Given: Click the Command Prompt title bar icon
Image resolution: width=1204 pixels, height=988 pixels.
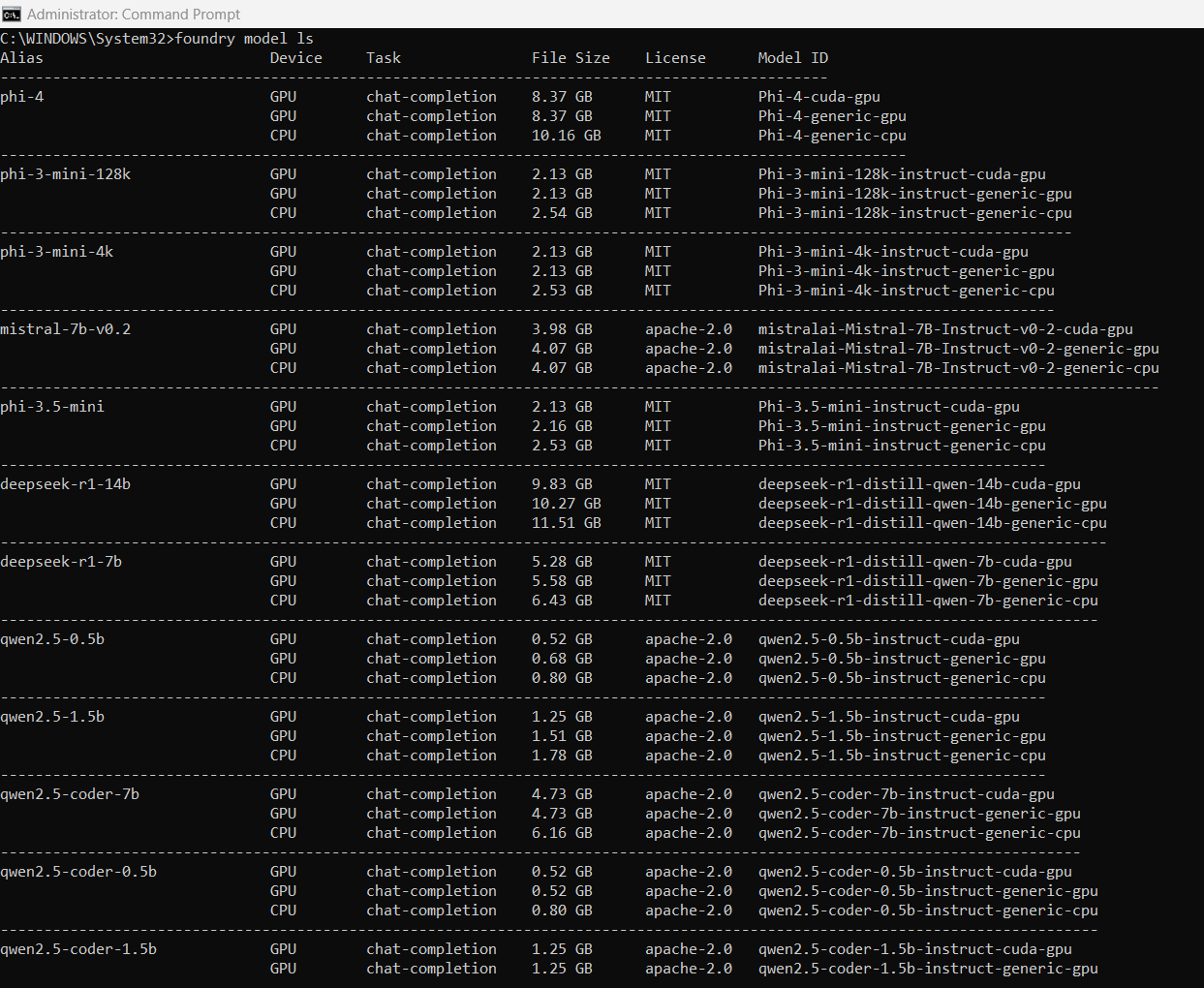Looking at the screenshot, I should coord(12,14).
